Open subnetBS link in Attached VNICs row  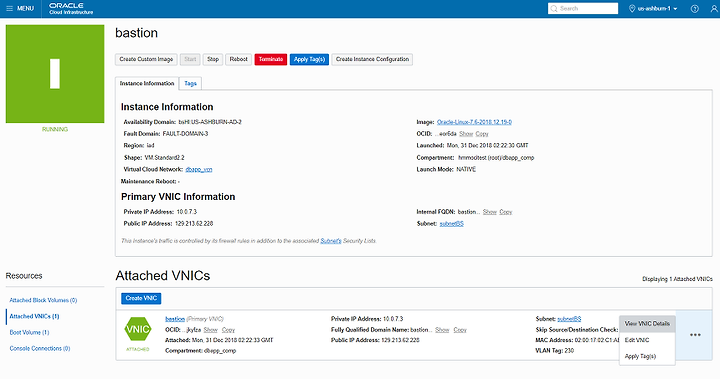[569, 319]
